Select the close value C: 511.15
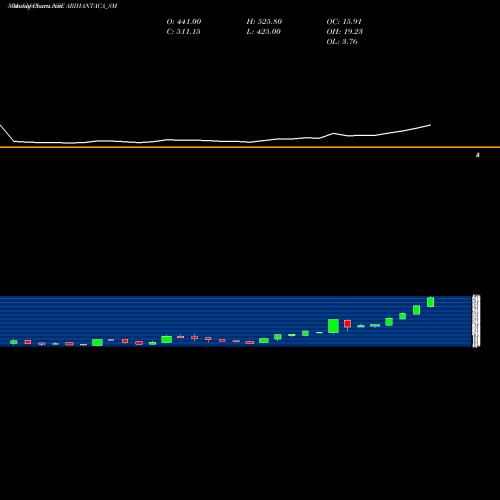The image size is (500, 500). [x=183, y=32]
